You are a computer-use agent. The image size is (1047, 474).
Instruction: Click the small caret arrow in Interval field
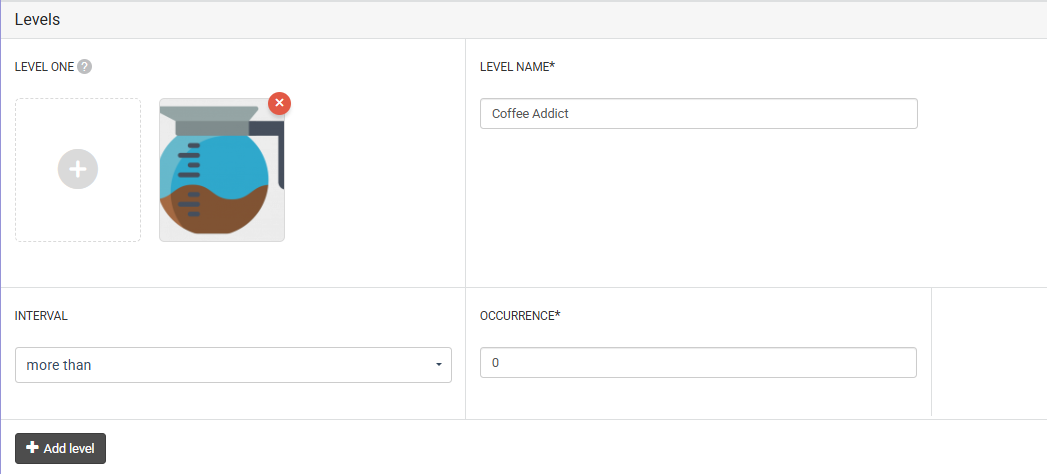click(439, 365)
